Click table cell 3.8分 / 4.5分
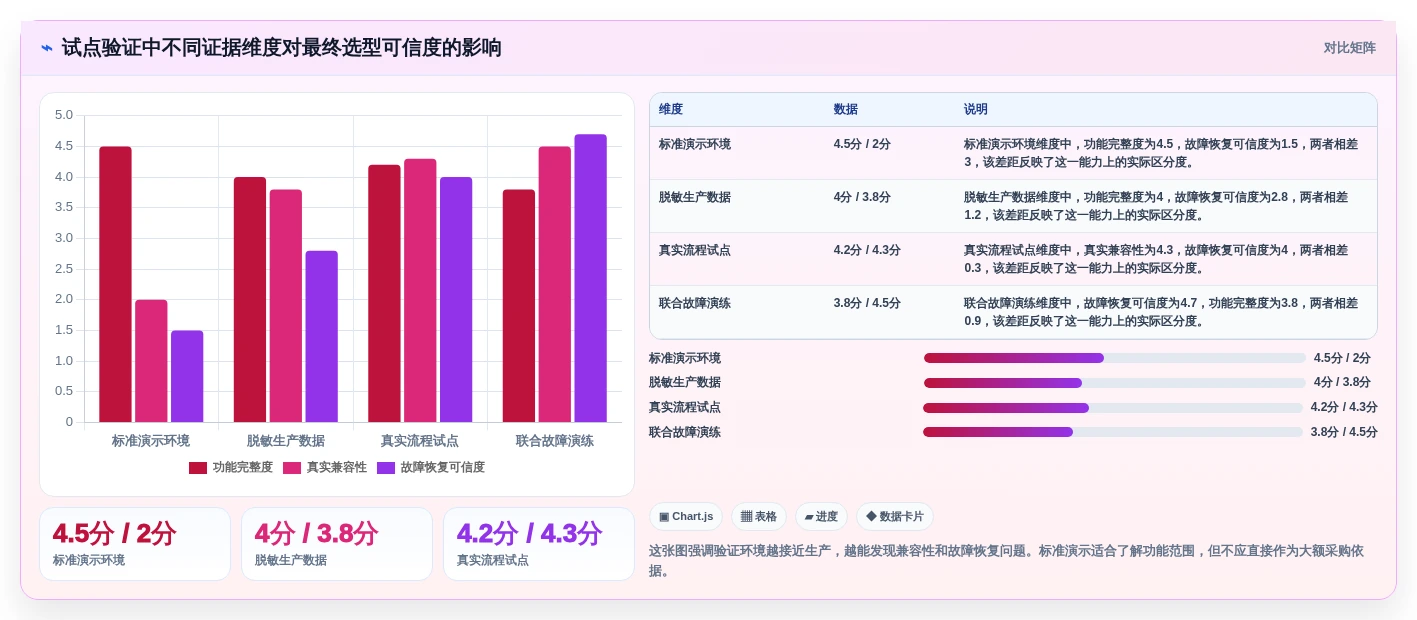The height and width of the screenshot is (620, 1417). coord(867,303)
